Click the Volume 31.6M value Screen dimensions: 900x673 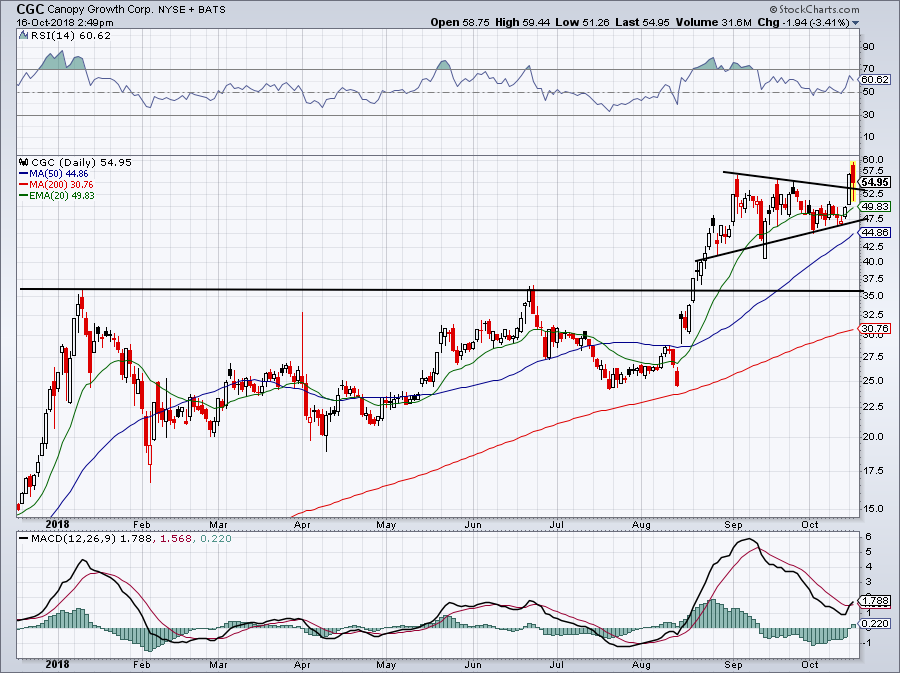(713, 22)
